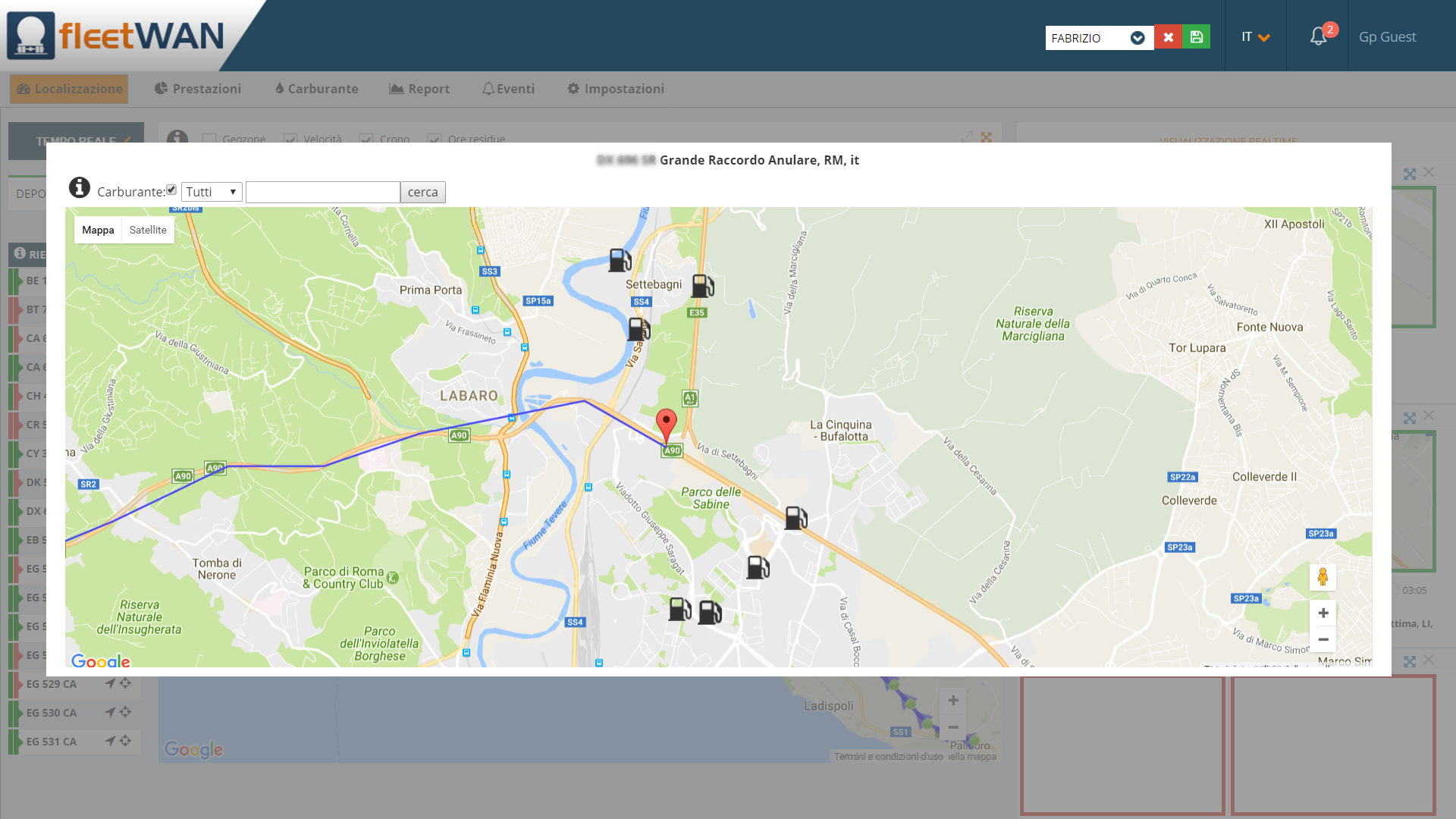The width and height of the screenshot is (1456, 819).
Task: Switch map to Satellite view
Action: [x=148, y=230]
